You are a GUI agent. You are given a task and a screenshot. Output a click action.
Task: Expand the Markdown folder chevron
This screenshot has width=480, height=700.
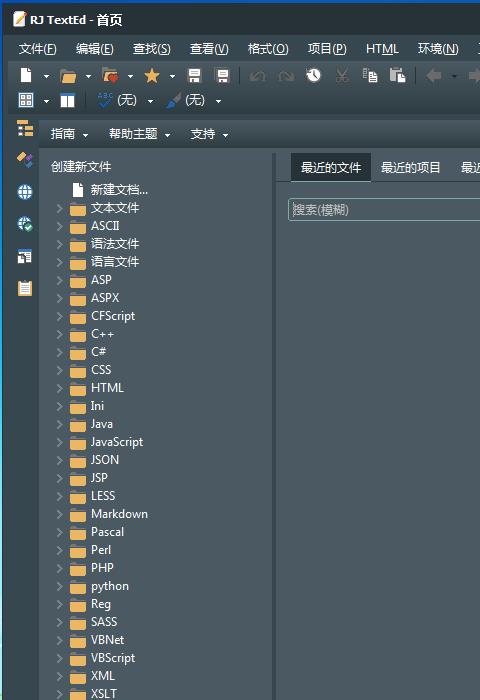(x=59, y=514)
